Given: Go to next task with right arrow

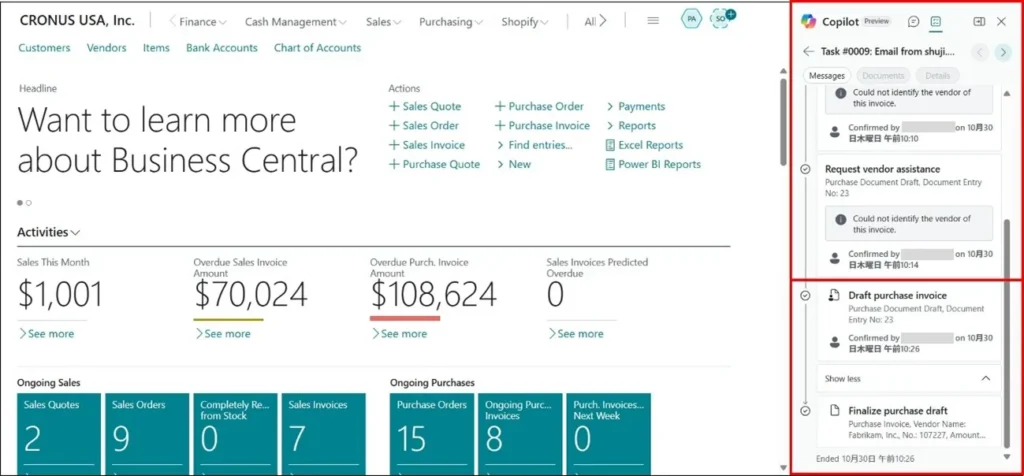Looking at the screenshot, I should tap(1003, 52).
